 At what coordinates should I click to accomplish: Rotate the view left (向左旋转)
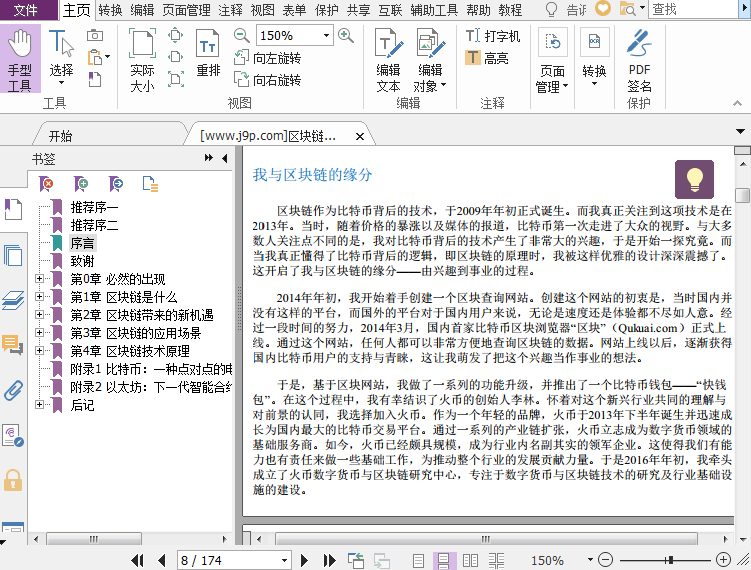point(267,58)
